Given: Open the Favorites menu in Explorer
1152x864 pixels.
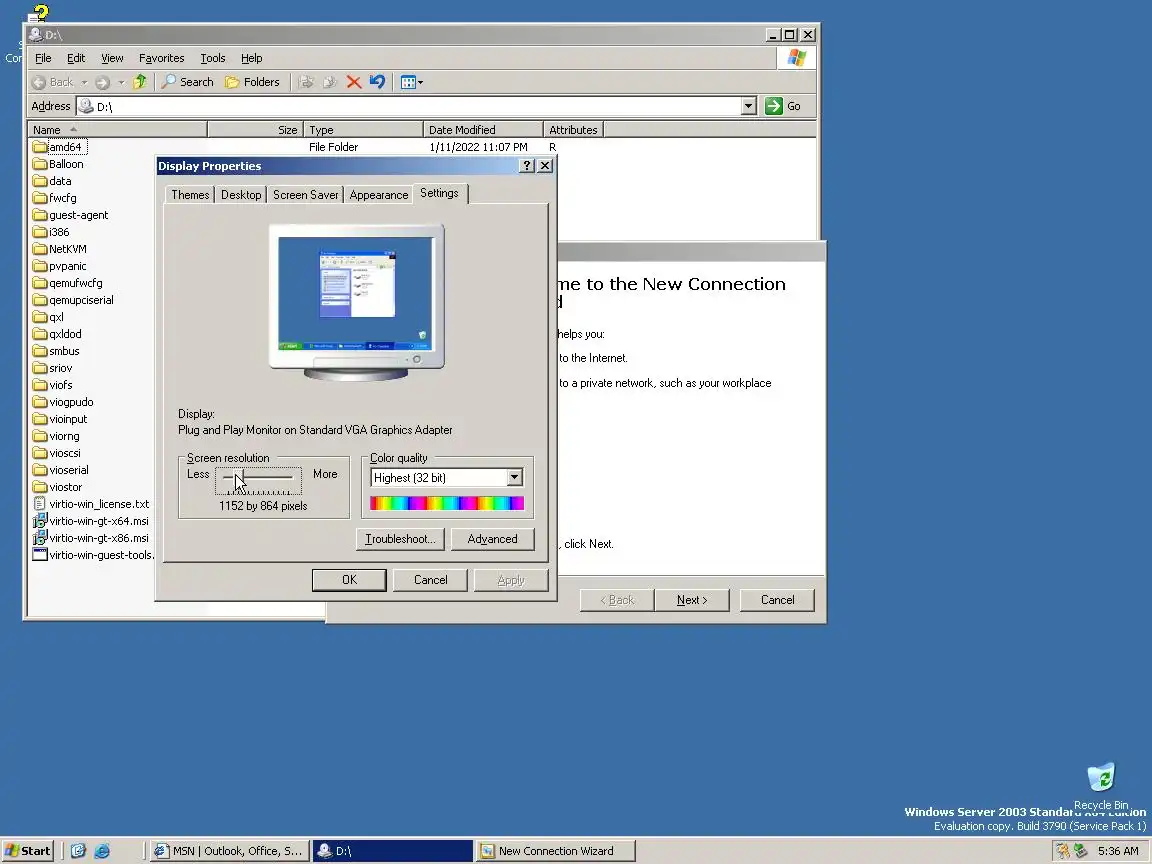Looking at the screenshot, I should tap(162, 58).
